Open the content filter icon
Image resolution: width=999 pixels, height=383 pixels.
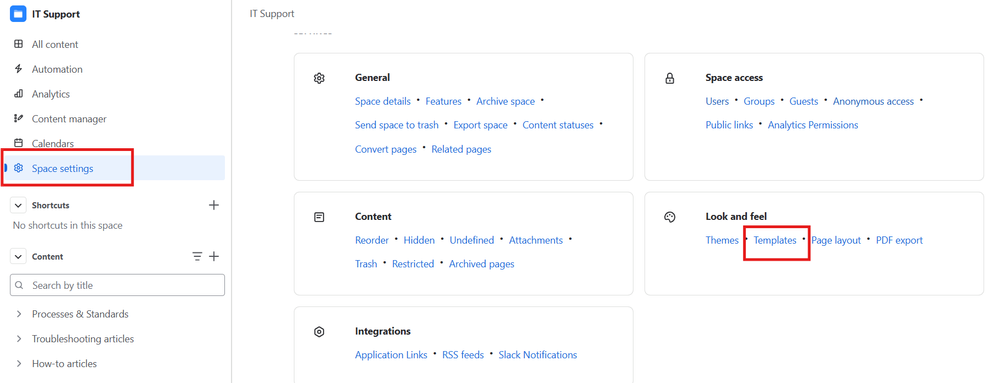[198, 256]
